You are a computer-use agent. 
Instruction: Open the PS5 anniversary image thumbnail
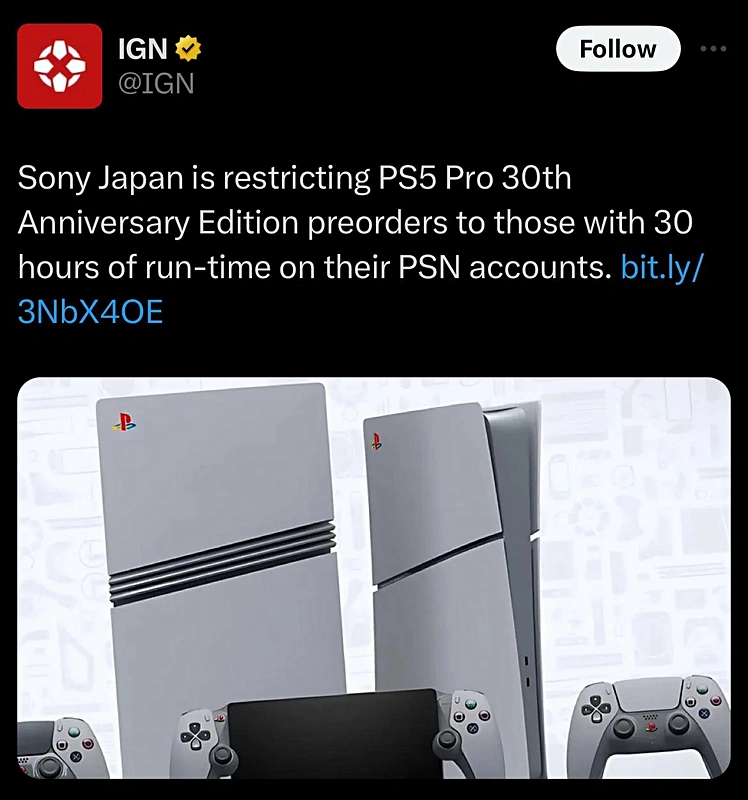[373, 578]
